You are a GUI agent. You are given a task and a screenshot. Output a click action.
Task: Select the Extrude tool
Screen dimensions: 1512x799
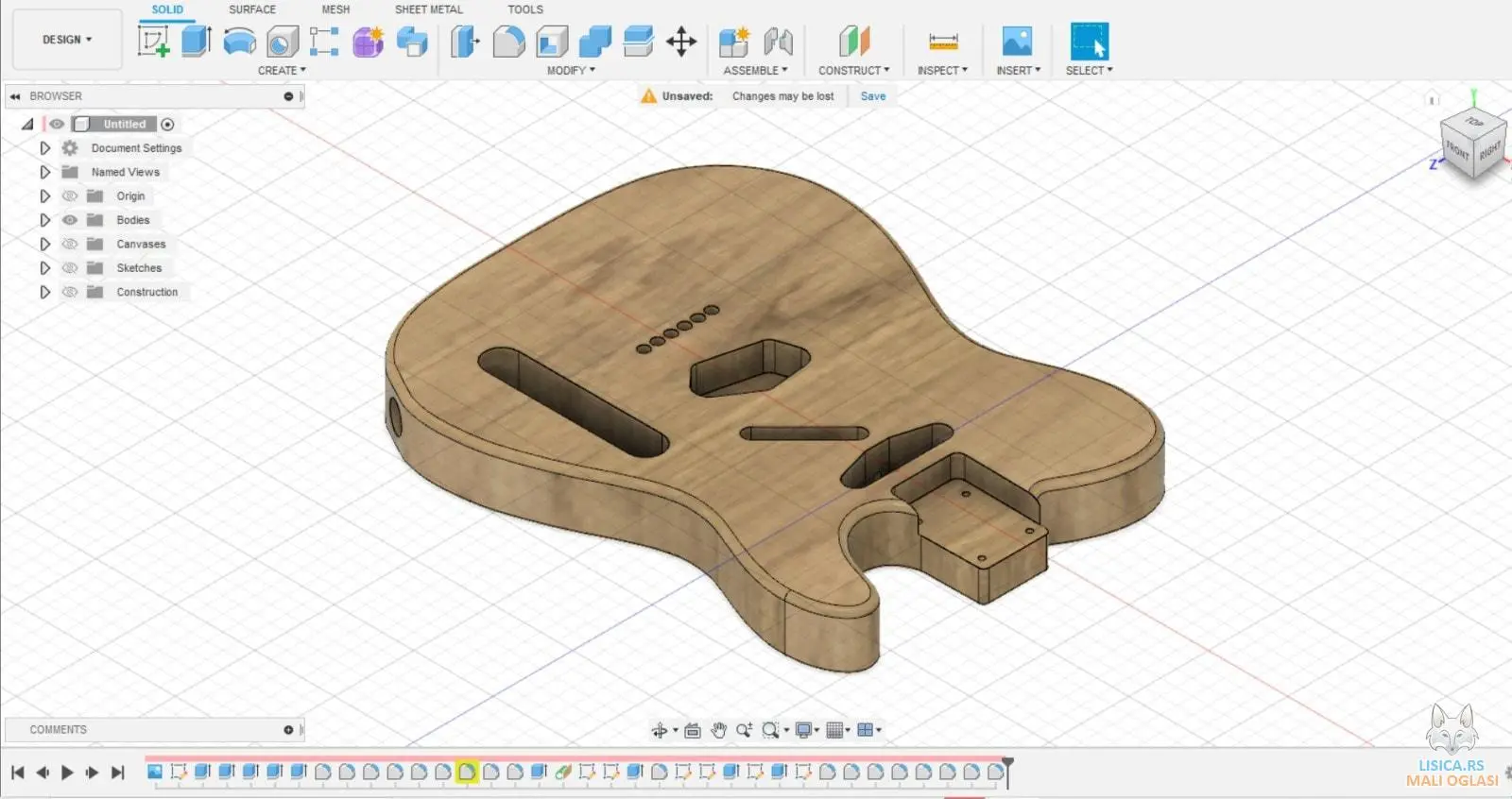tap(196, 42)
